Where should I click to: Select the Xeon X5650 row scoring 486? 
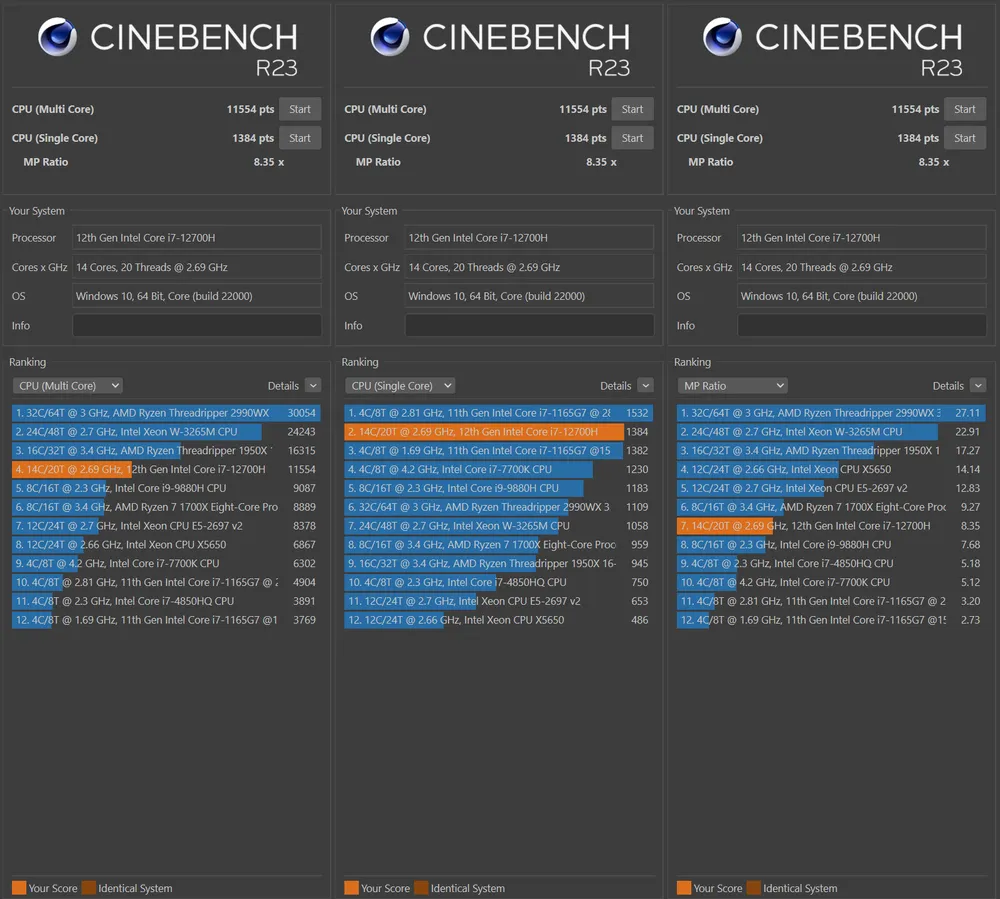coord(497,620)
